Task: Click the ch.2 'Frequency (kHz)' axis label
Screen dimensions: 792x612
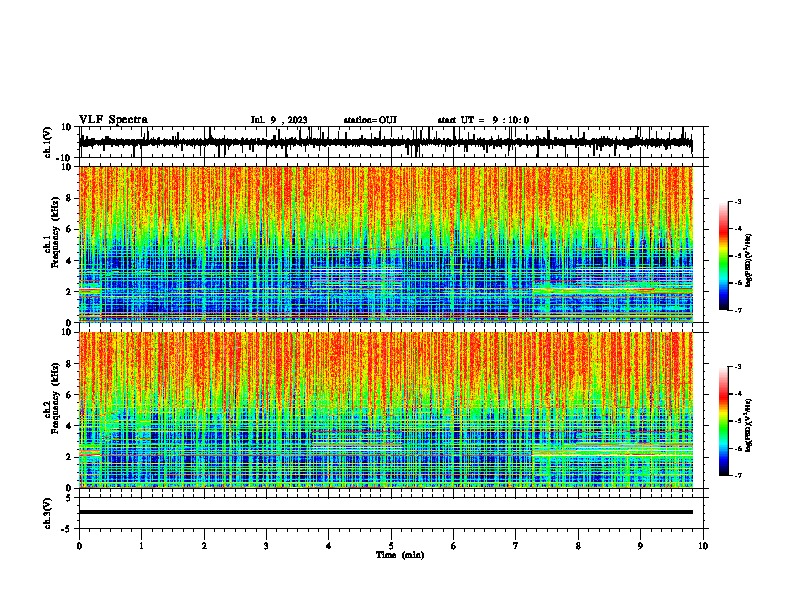Action: (x=55, y=398)
